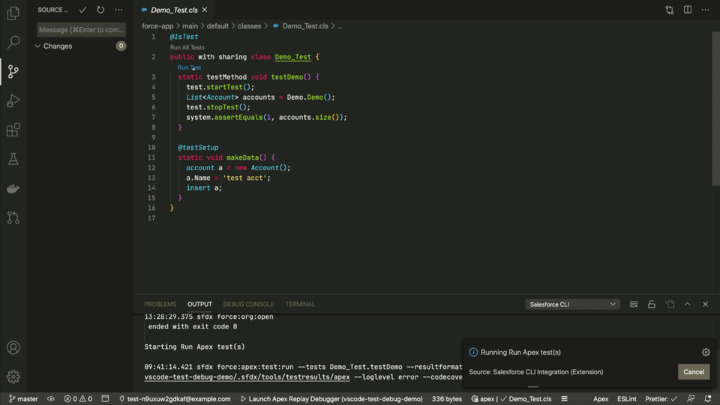The height and width of the screenshot is (405, 720).
Task: Refresh the source control panel
Action: pos(100,10)
